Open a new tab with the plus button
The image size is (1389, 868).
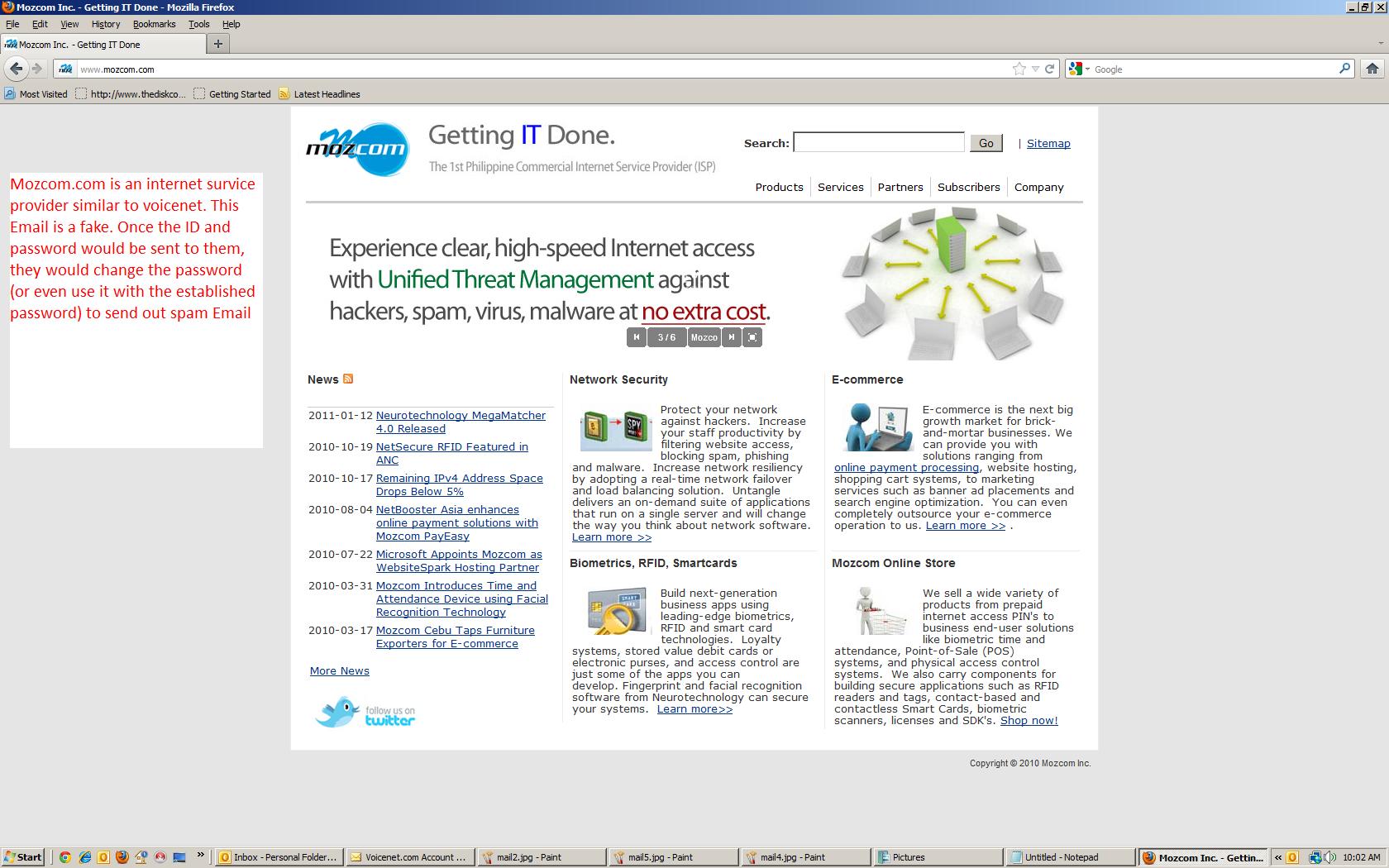[x=218, y=44]
